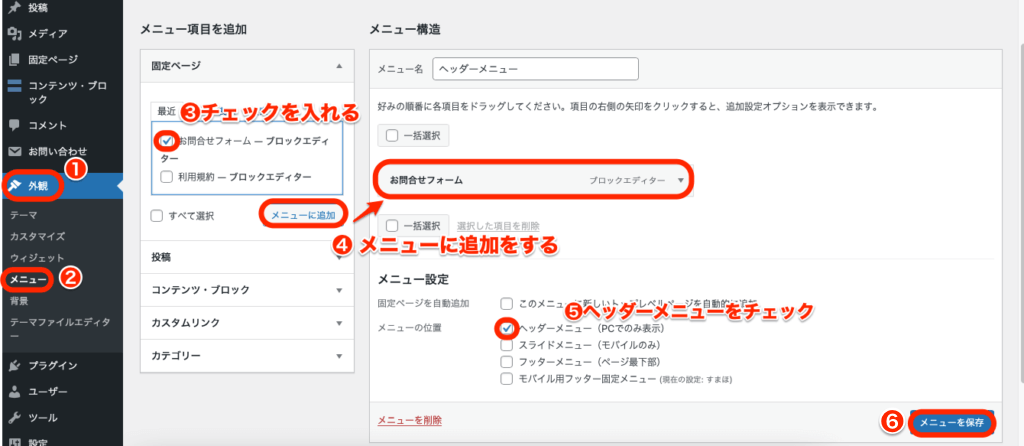Click the メニューを削除 link
This screenshot has width=1024, height=446.
pos(409,420)
